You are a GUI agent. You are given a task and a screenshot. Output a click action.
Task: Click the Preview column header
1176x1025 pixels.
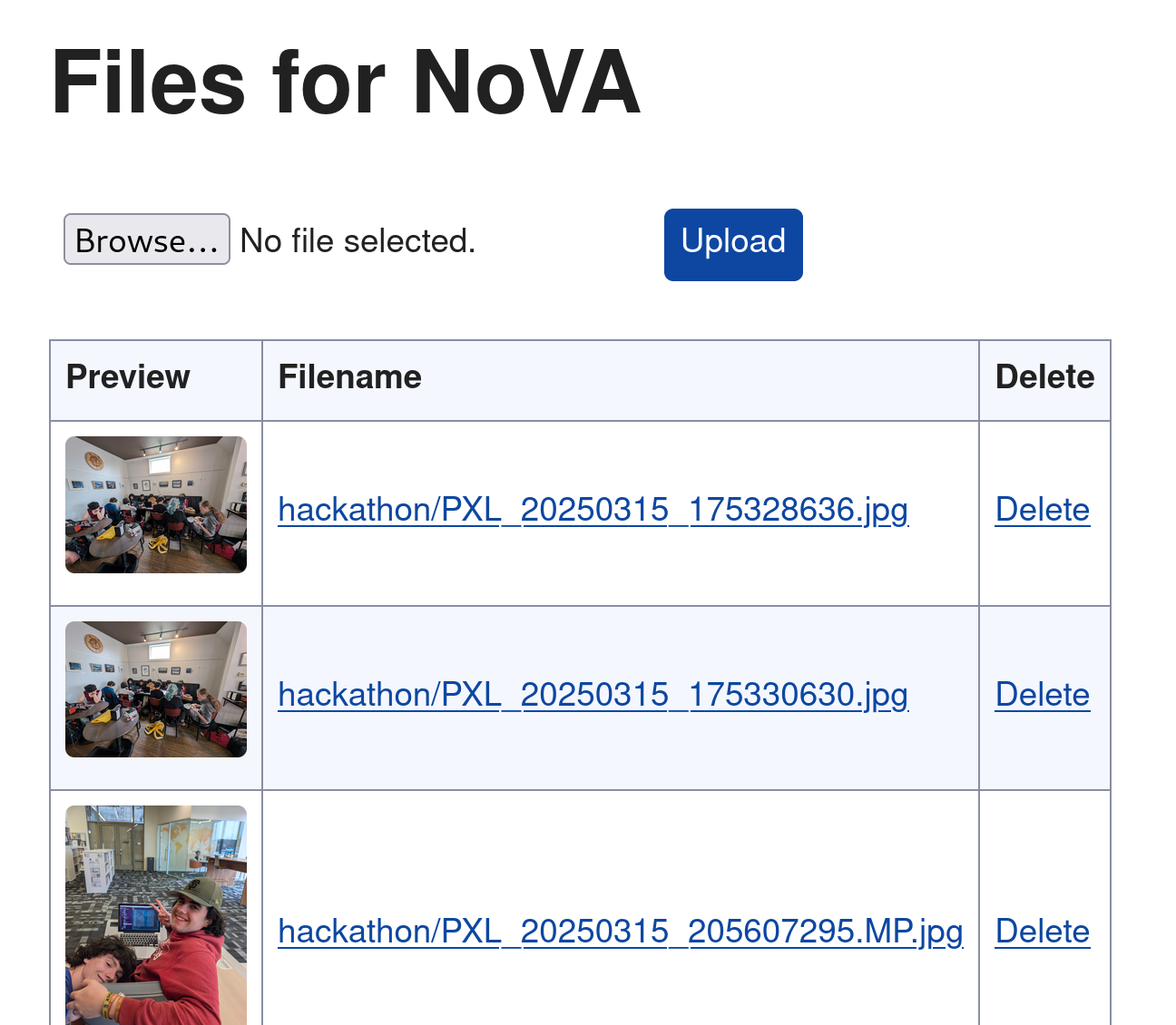point(128,377)
